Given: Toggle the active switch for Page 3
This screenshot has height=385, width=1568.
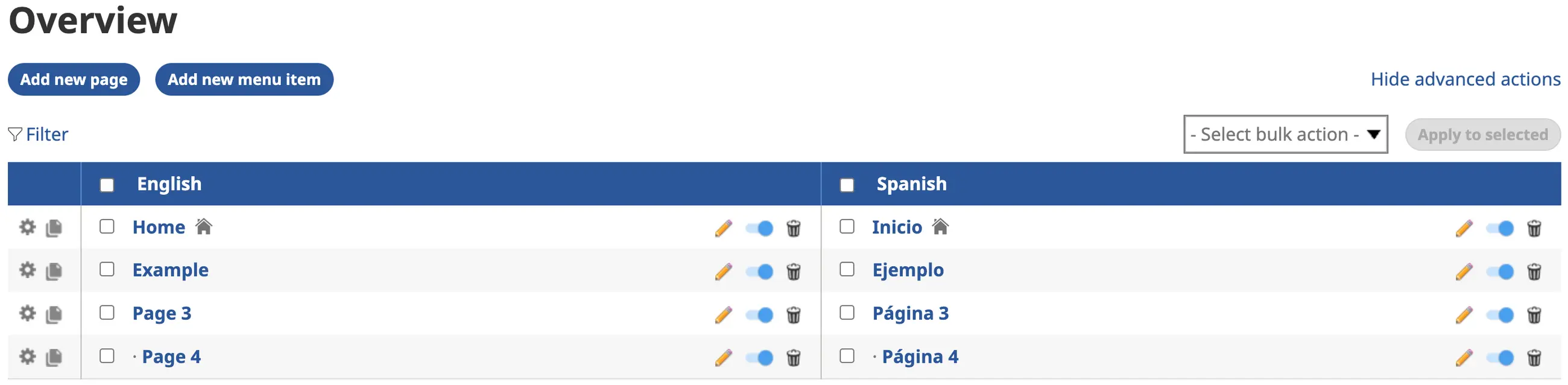Looking at the screenshot, I should [760, 315].
